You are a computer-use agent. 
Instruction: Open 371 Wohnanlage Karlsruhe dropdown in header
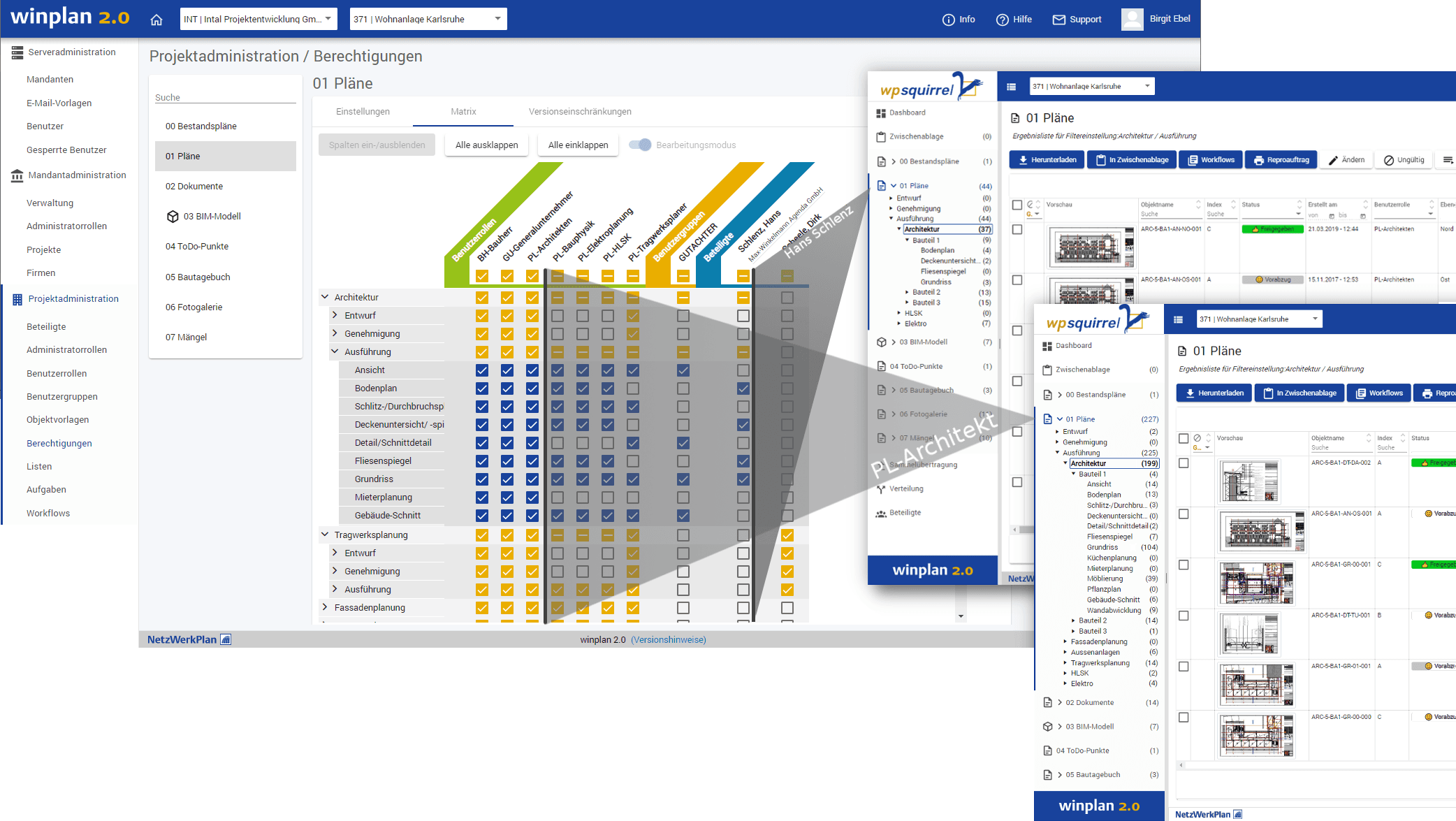click(x=428, y=19)
